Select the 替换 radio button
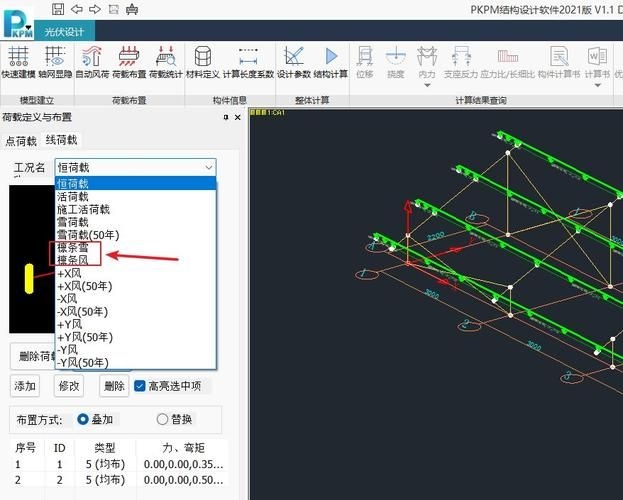Screen dimensions: 623x500 click(162, 419)
